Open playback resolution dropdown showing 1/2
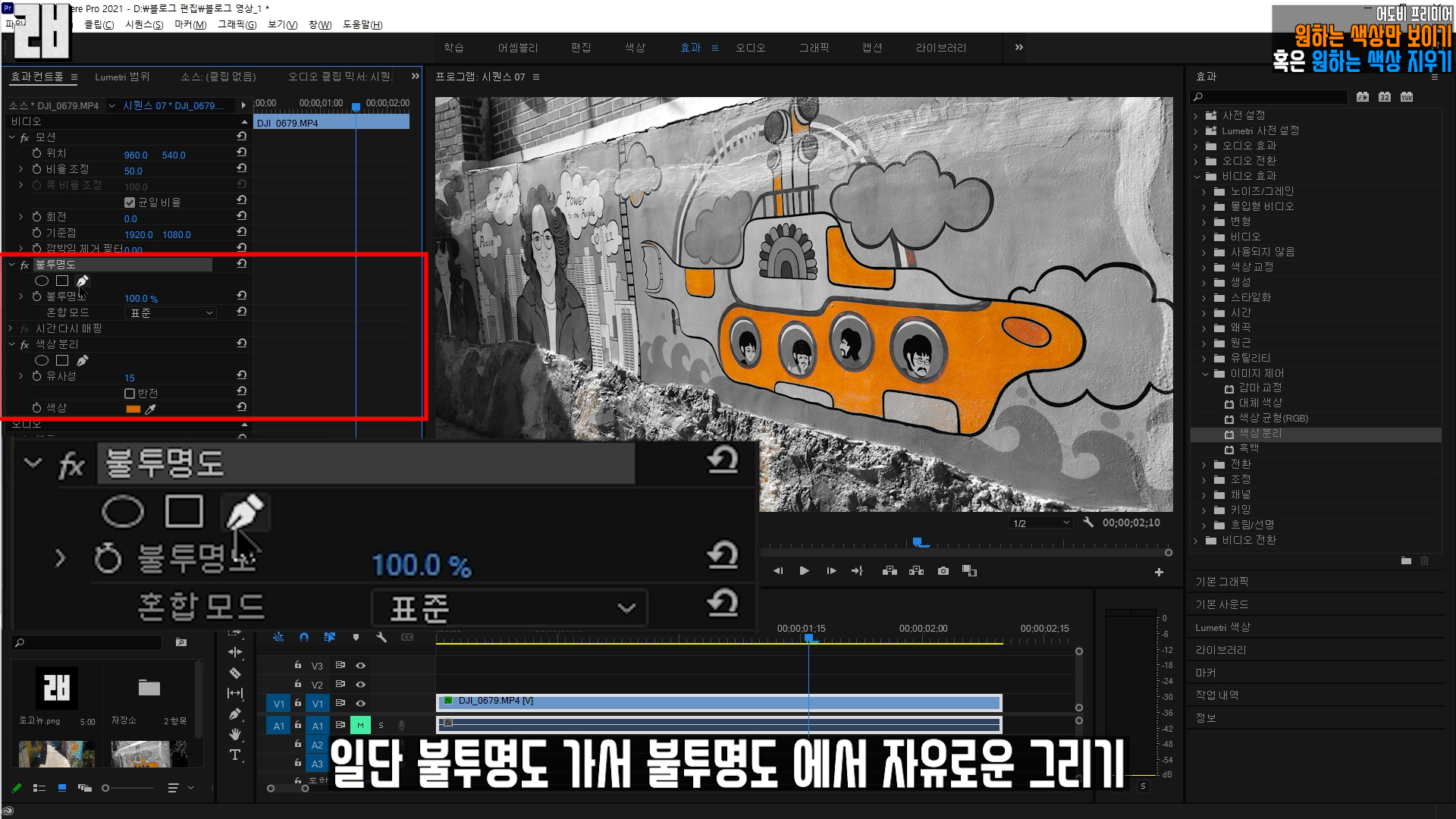 pyautogui.click(x=1041, y=523)
